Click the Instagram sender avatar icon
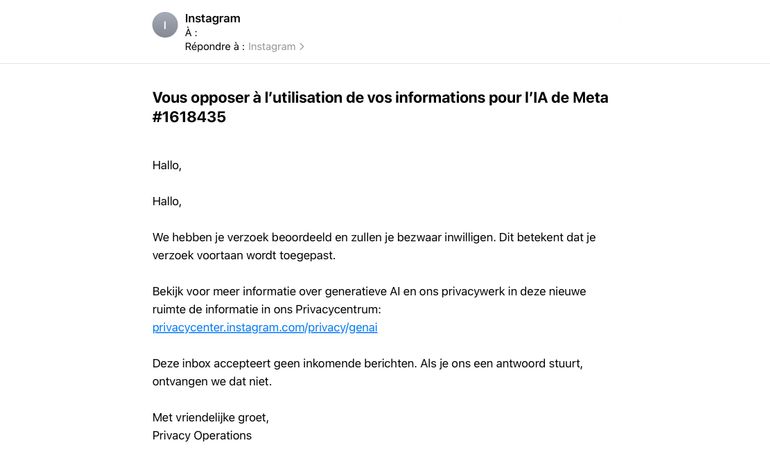The width and height of the screenshot is (770, 476). [165, 25]
